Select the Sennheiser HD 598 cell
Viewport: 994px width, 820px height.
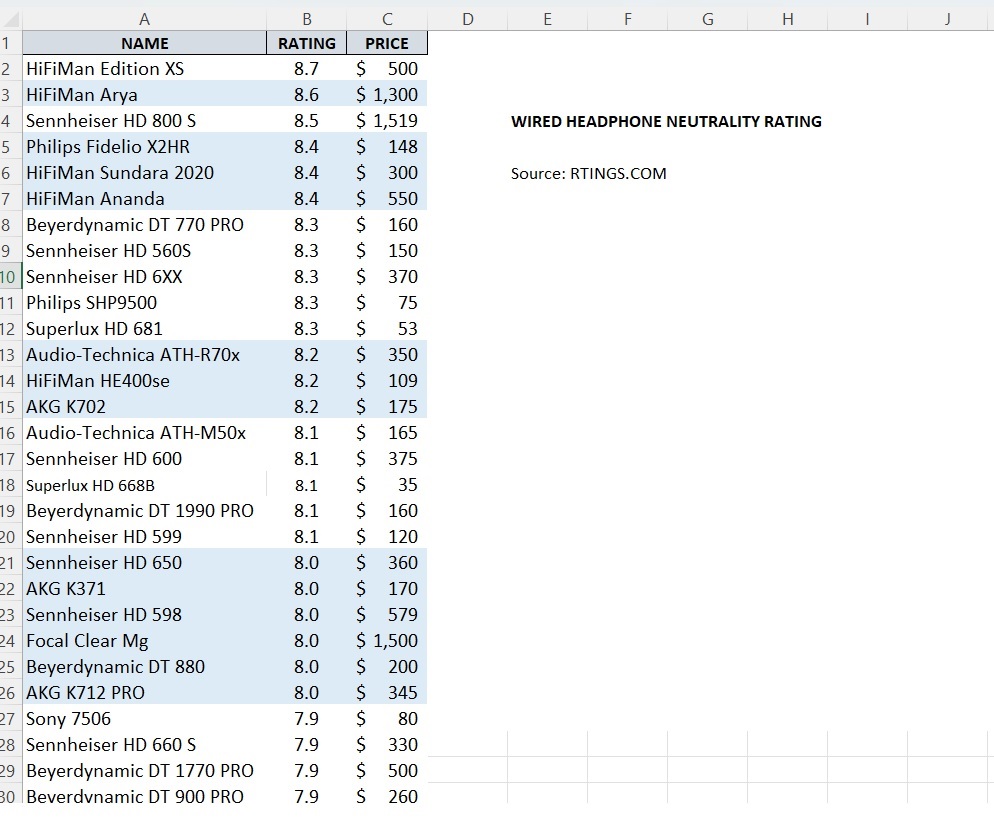(x=145, y=614)
